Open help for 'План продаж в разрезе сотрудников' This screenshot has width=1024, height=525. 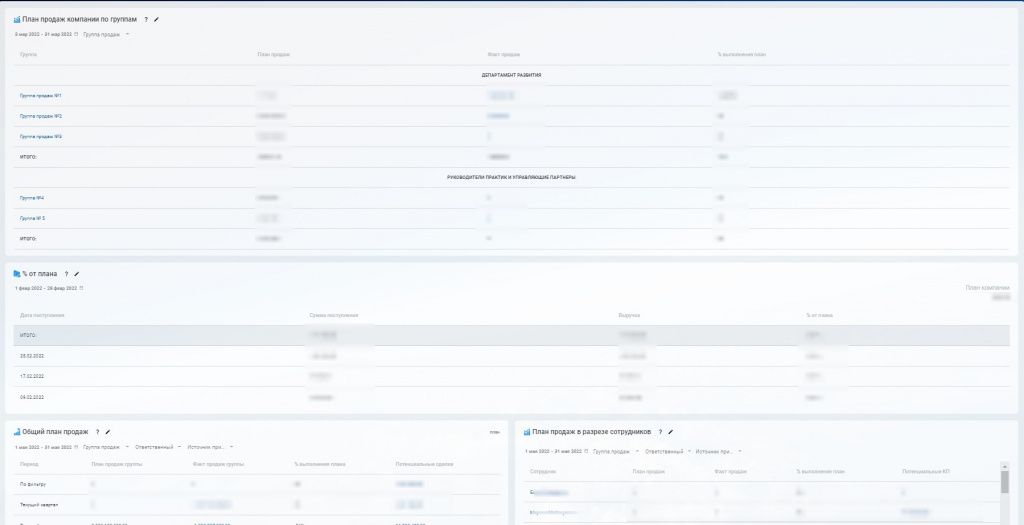tap(660, 432)
